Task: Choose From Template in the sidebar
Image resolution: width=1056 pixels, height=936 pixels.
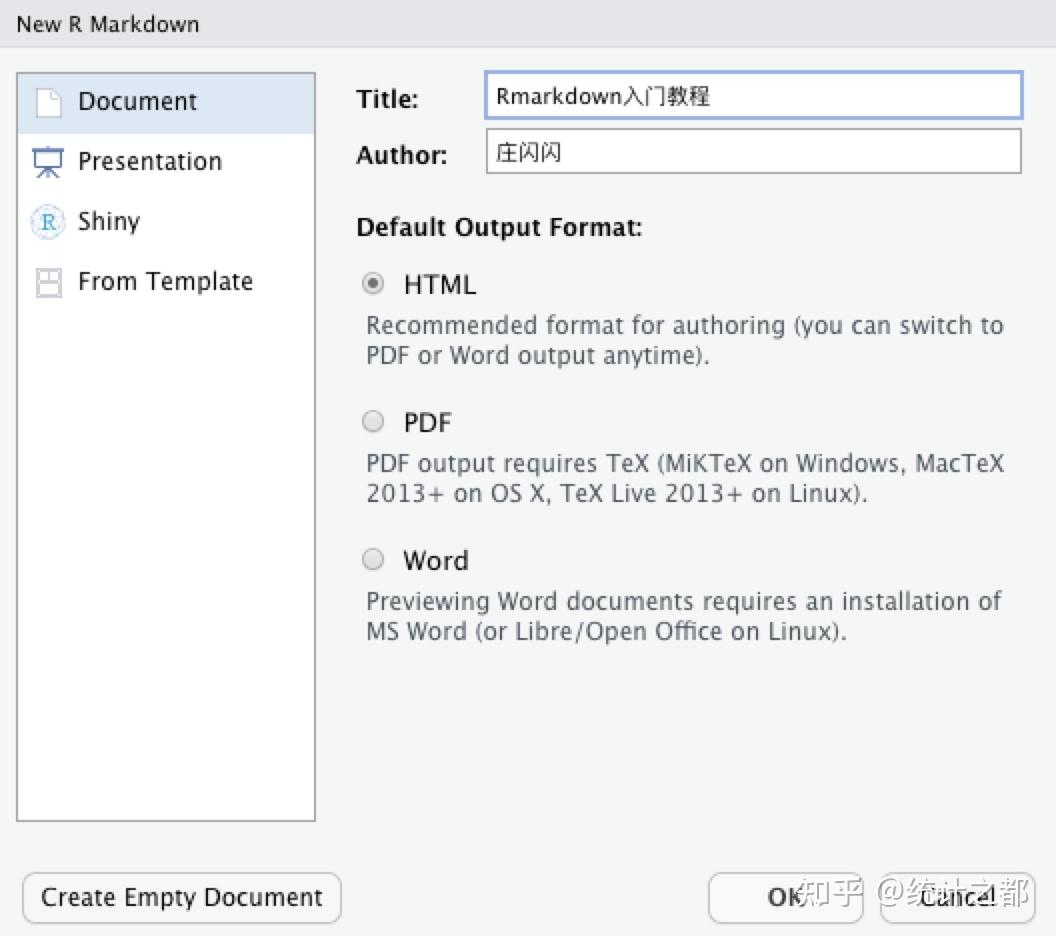Action: 165,282
